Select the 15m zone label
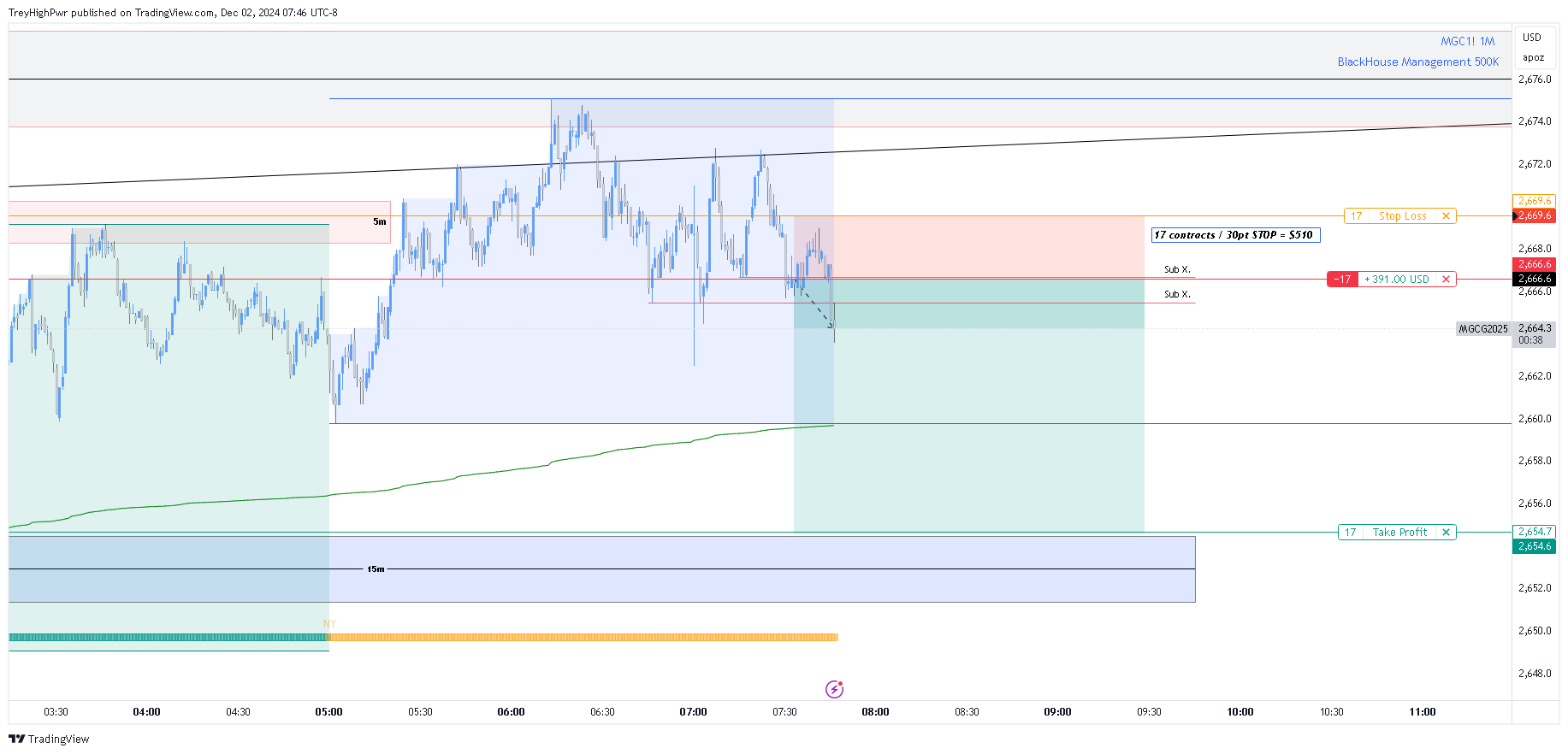 tap(376, 568)
